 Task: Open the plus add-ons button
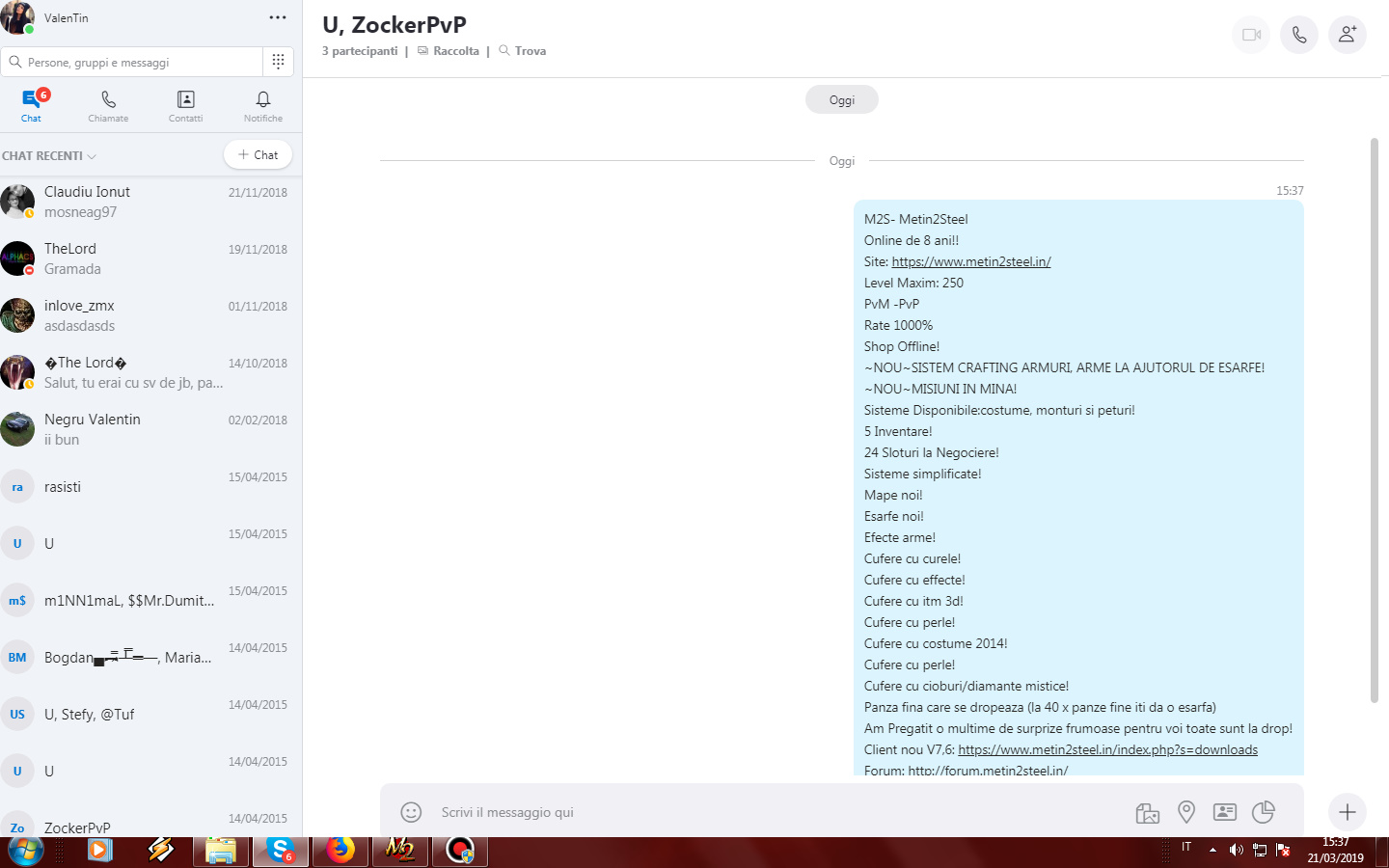[x=1348, y=812]
